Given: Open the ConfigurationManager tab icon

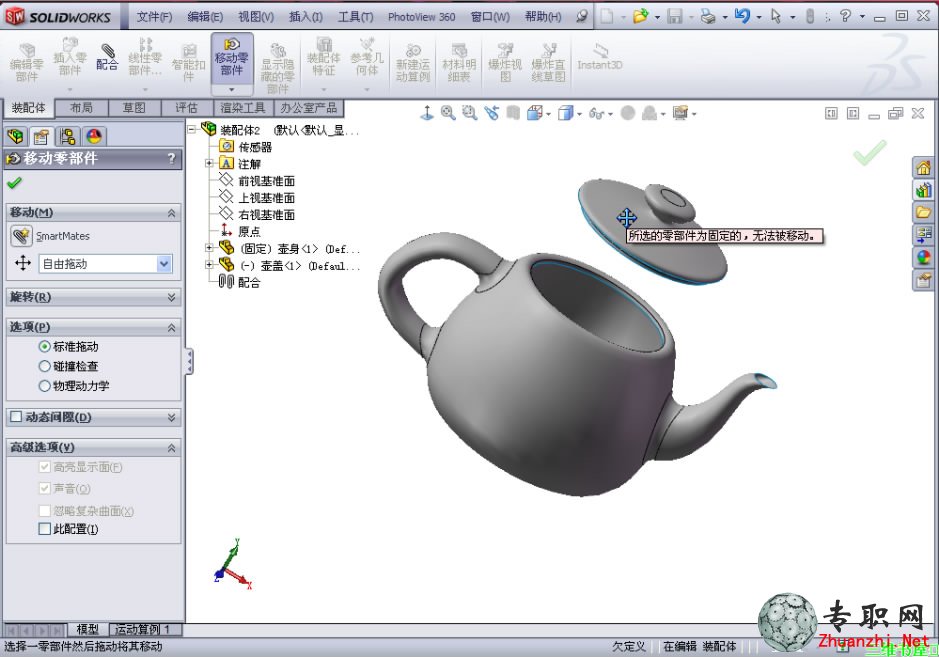Looking at the screenshot, I should pyautogui.click(x=67, y=137).
